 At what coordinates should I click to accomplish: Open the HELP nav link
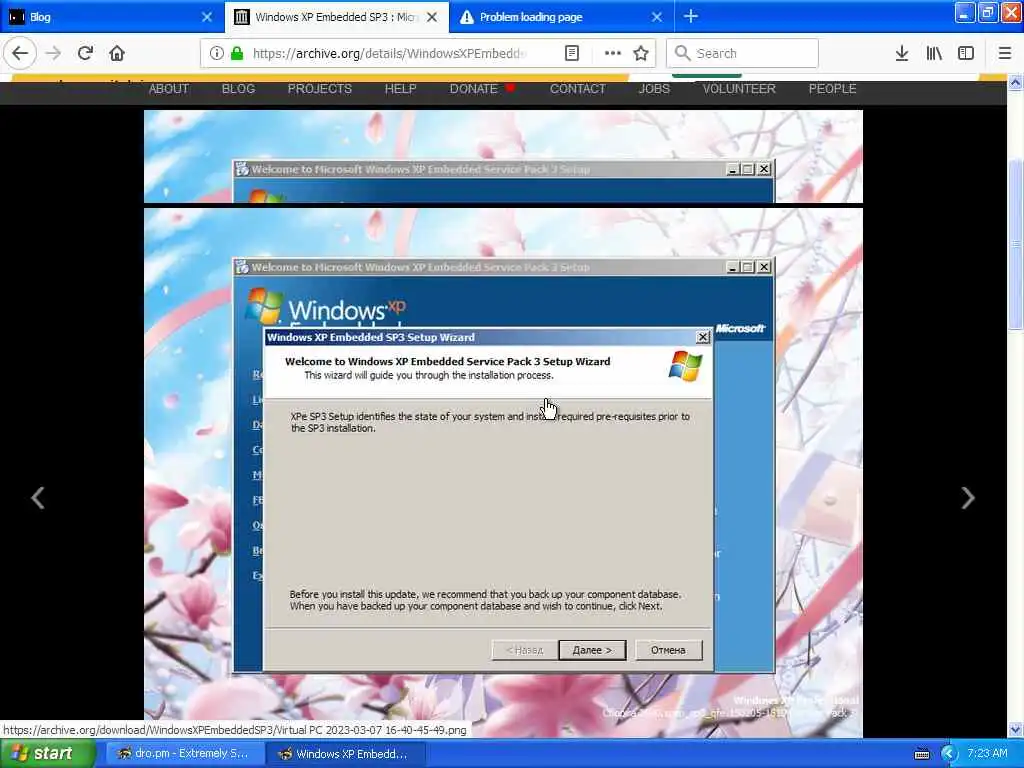(x=400, y=89)
